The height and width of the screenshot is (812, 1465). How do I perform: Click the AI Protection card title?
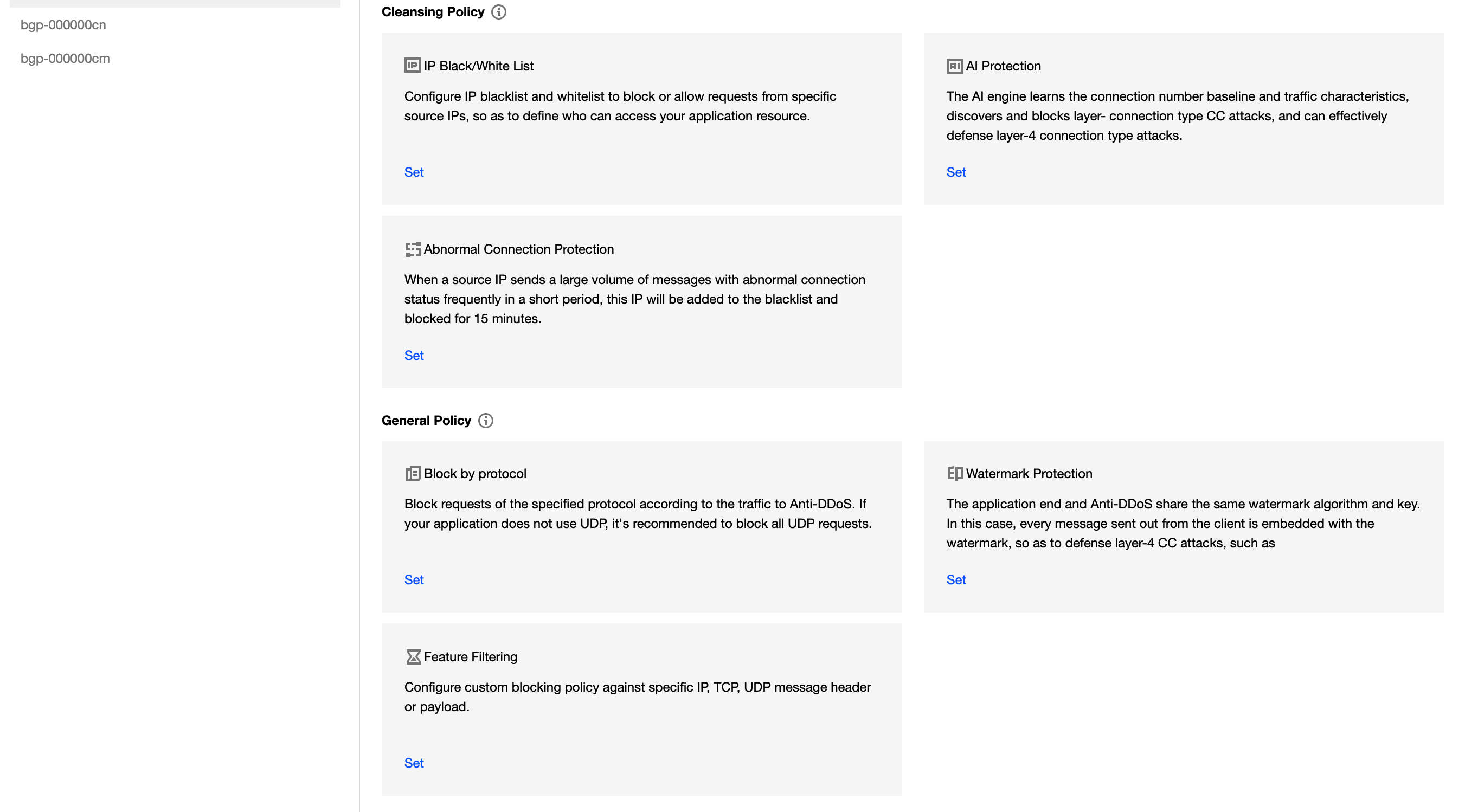pos(1003,66)
